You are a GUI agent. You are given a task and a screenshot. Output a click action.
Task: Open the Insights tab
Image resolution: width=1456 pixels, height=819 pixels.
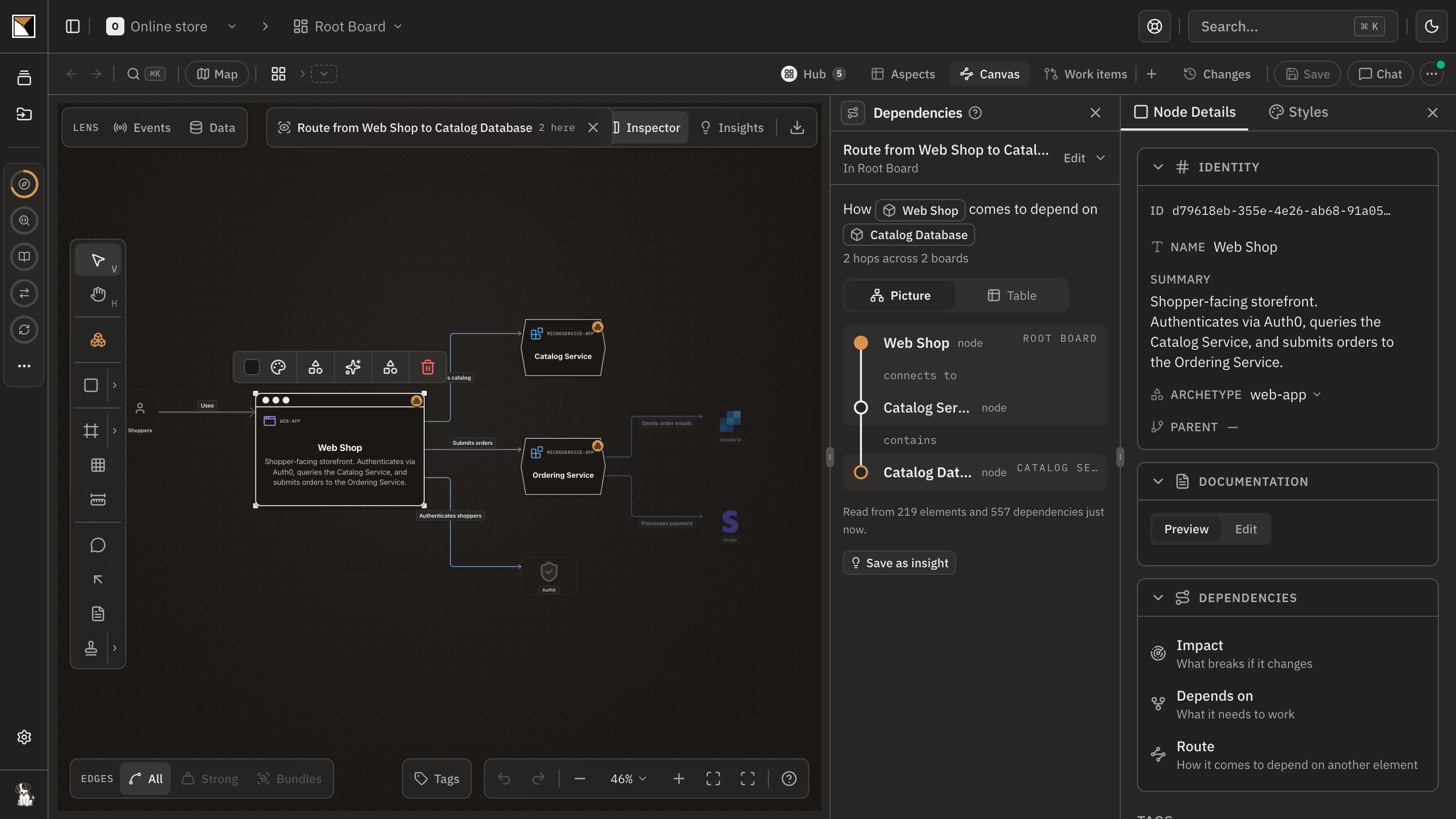coord(732,128)
